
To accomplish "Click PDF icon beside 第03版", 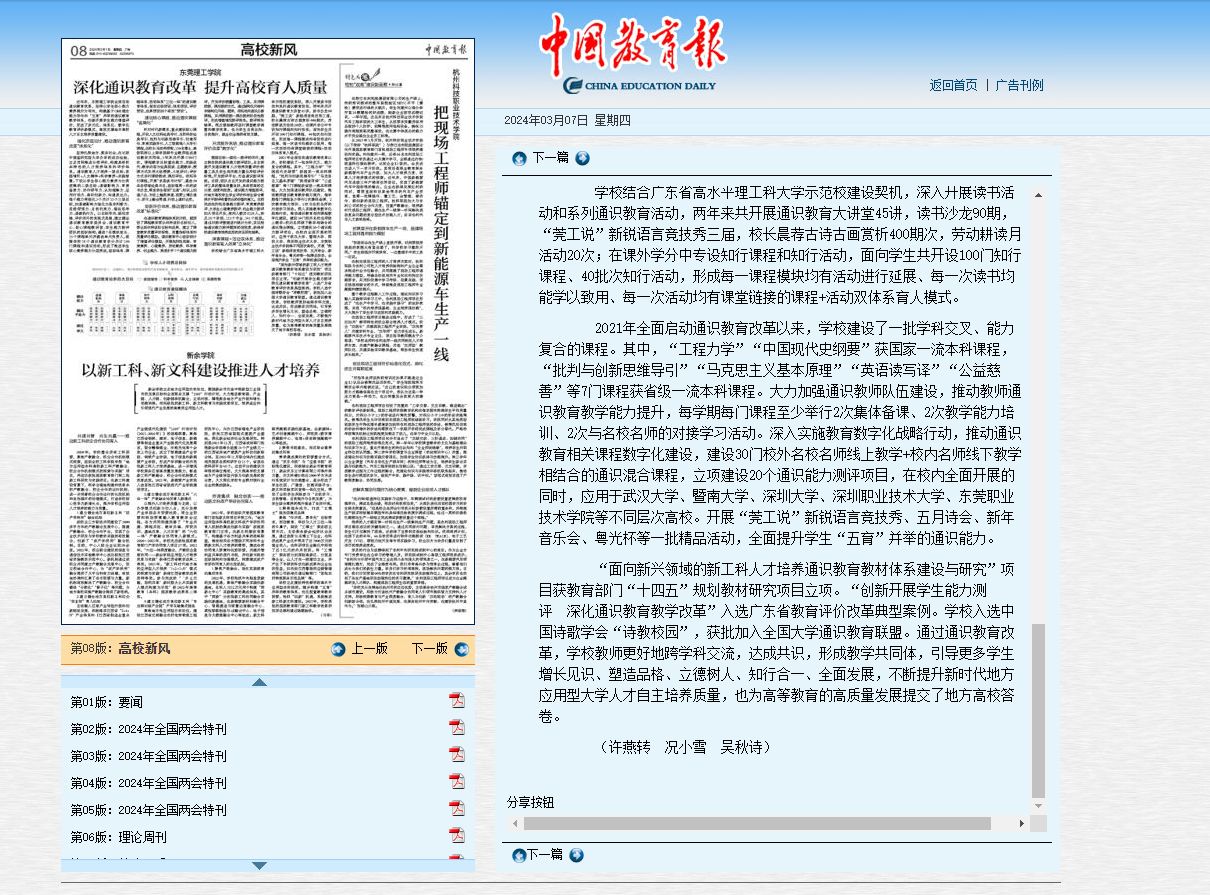I will (x=457, y=755).
